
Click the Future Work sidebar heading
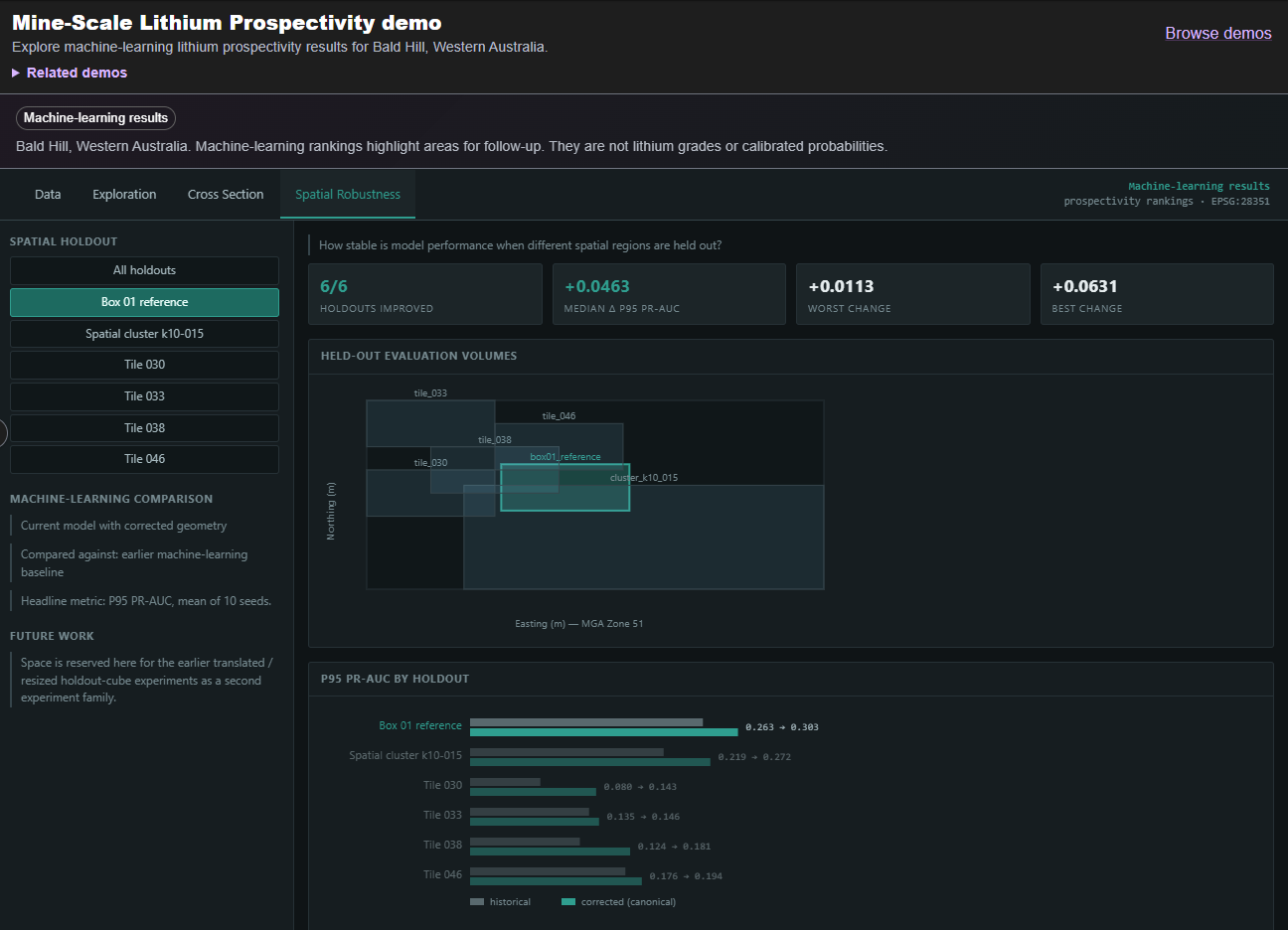tap(52, 636)
